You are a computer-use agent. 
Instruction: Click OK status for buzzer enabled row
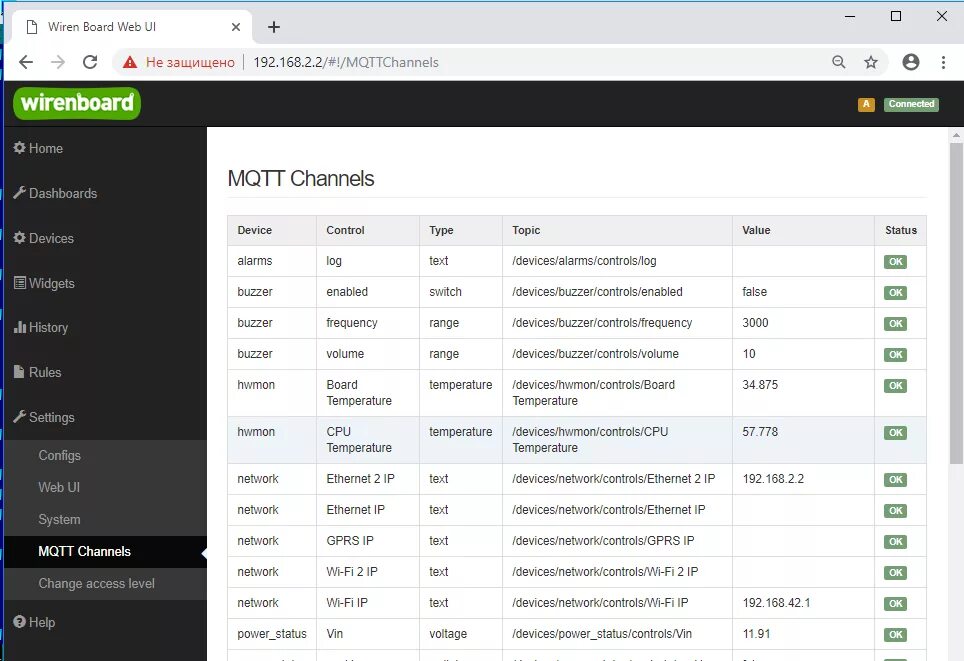coord(895,293)
